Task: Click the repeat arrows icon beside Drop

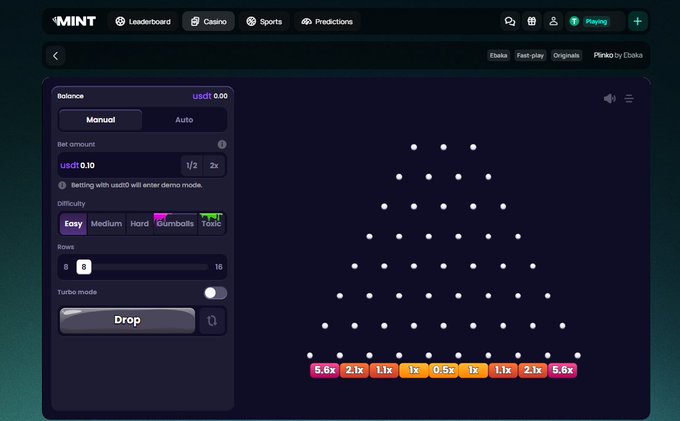Action: (212, 320)
